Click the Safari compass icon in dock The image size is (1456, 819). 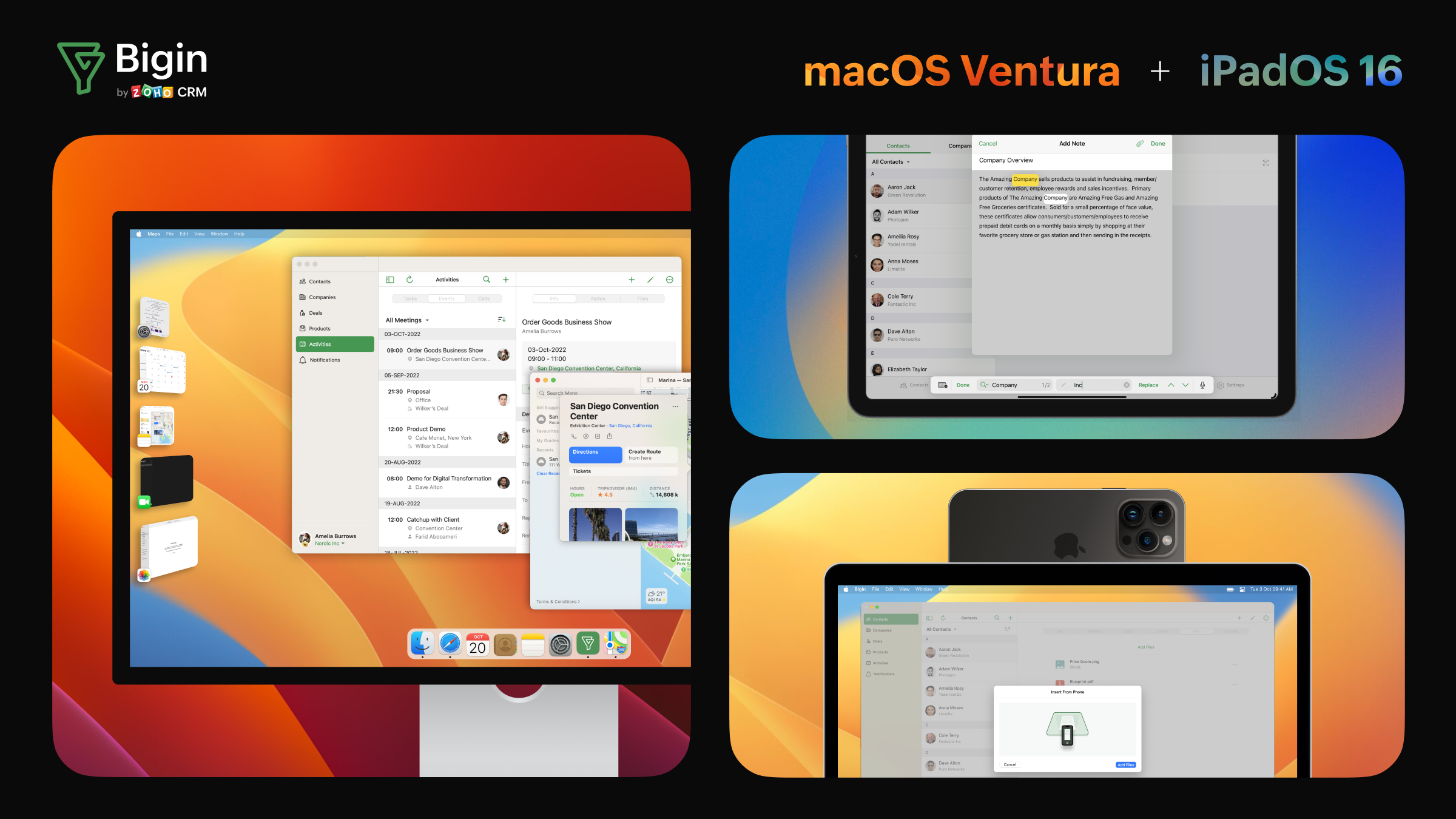point(448,644)
